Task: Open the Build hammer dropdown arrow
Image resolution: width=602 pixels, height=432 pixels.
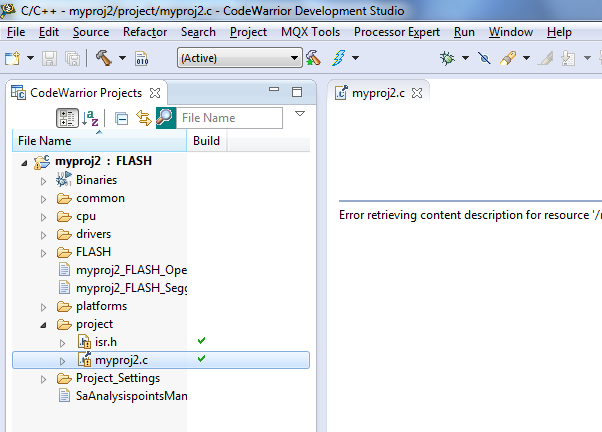Action: [x=122, y=58]
